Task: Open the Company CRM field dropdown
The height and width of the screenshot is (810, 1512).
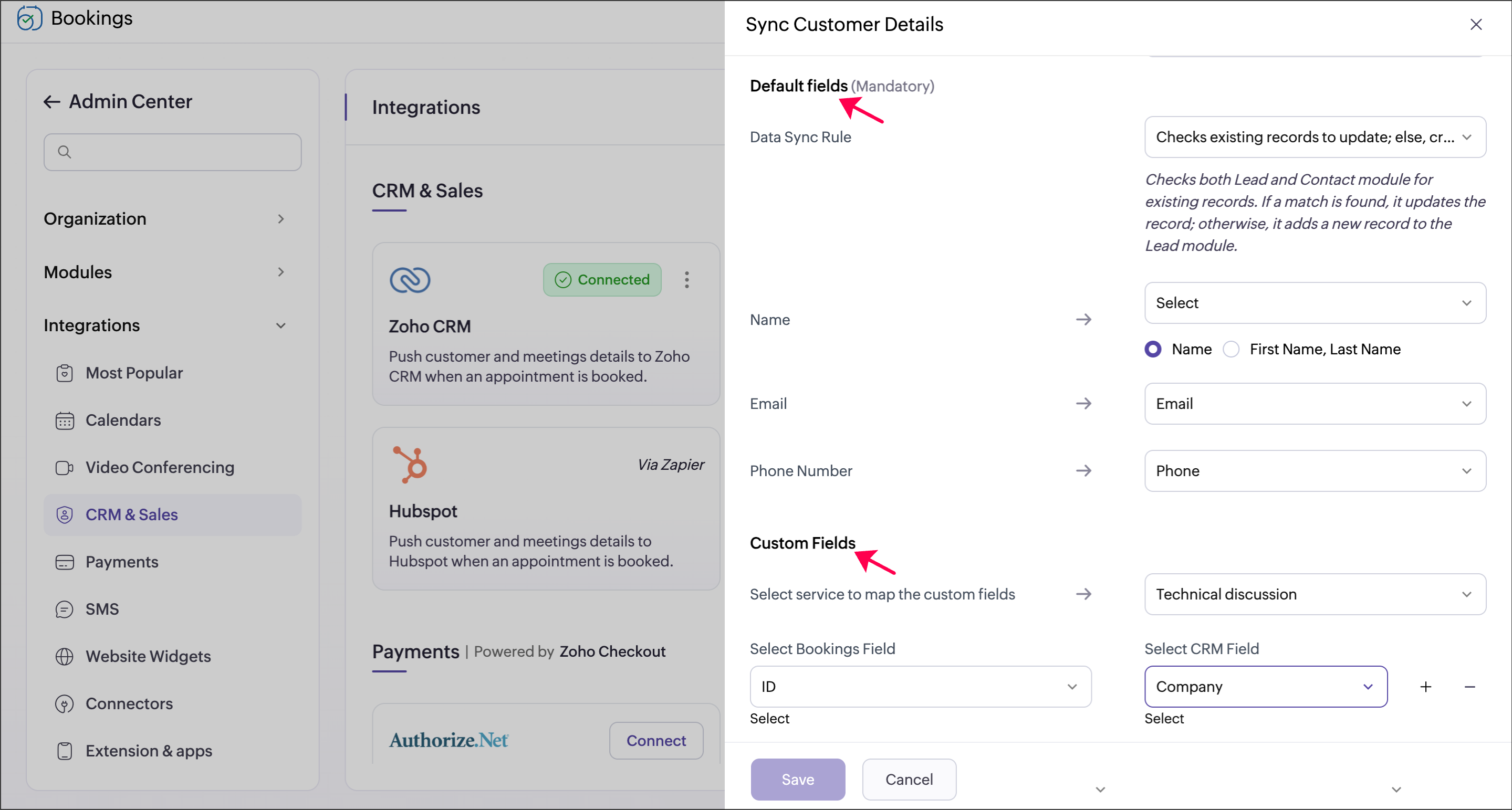Action: (x=1265, y=687)
